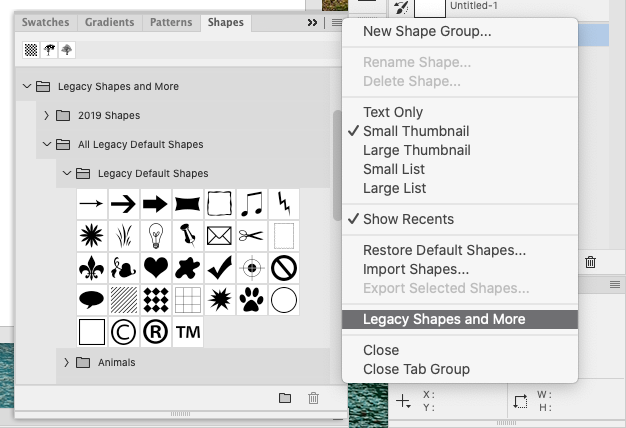This screenshot has height=428, width=626.
Task: Click Restore Default Shapes option
Action: 444,250
